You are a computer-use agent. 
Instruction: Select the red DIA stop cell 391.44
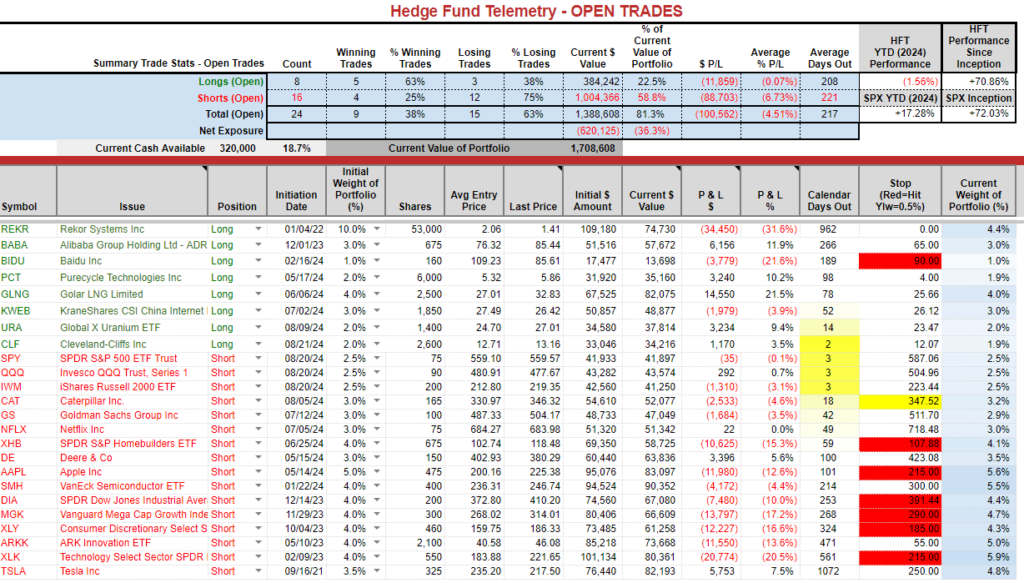[900, 500]
